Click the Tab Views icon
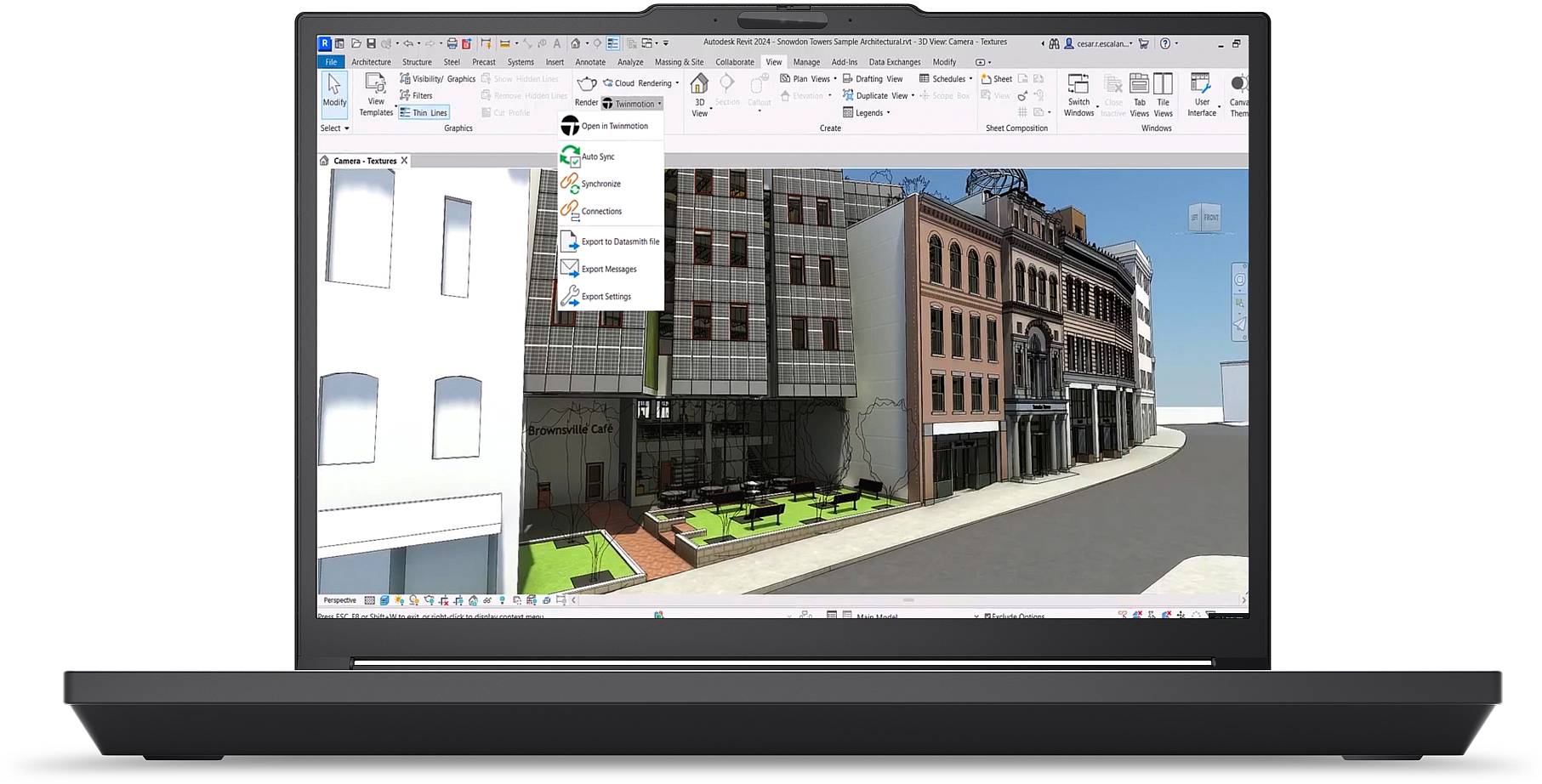 tap(1139, 84)
